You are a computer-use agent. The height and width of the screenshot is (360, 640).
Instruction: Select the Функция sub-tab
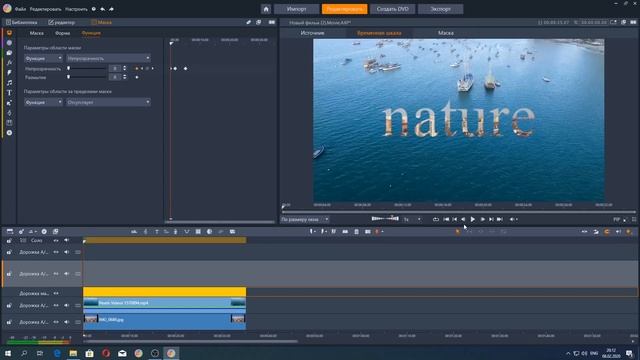(x=91, y=33)
